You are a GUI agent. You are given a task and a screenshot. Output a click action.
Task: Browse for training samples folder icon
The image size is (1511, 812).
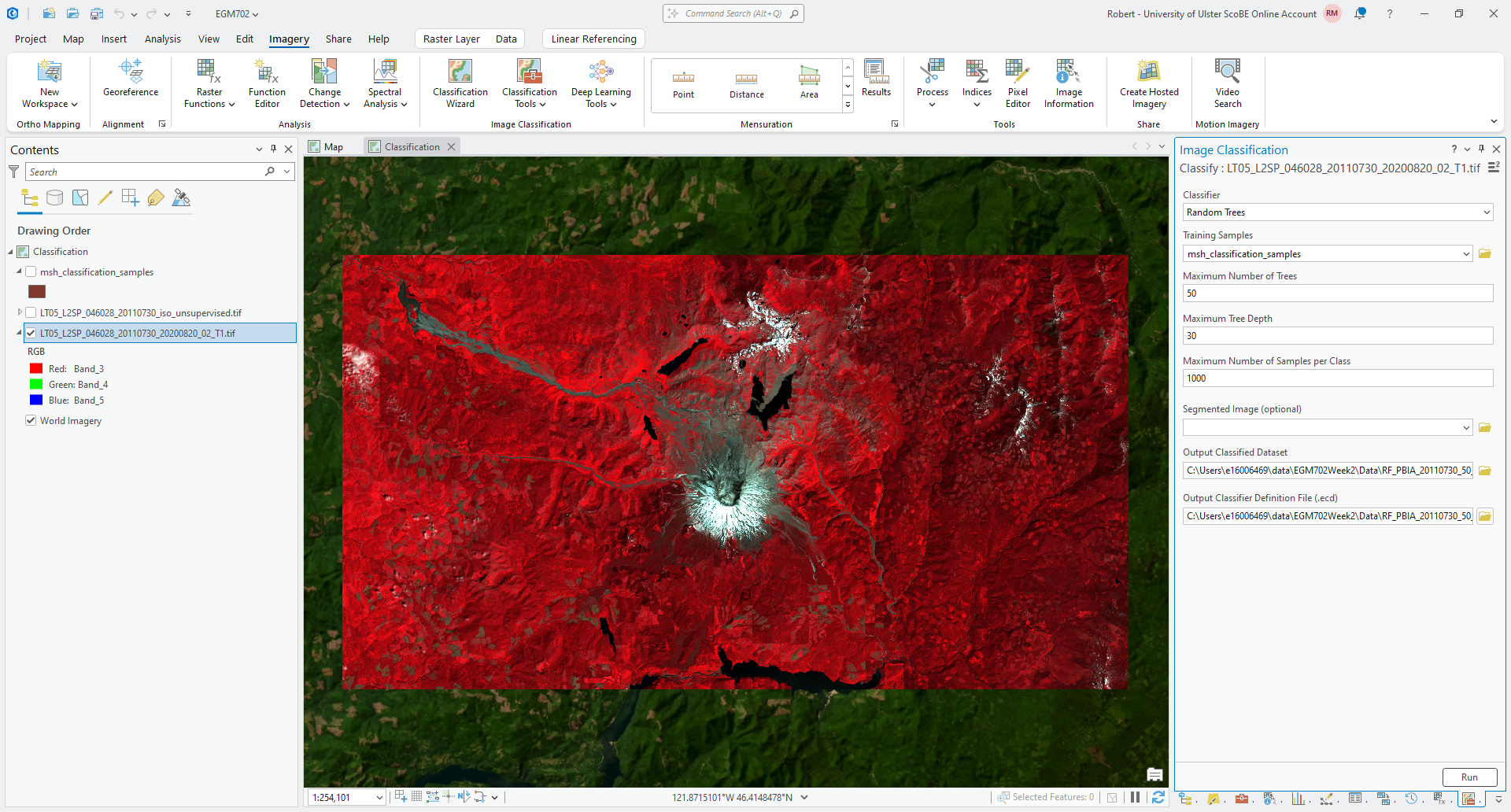1485,254
